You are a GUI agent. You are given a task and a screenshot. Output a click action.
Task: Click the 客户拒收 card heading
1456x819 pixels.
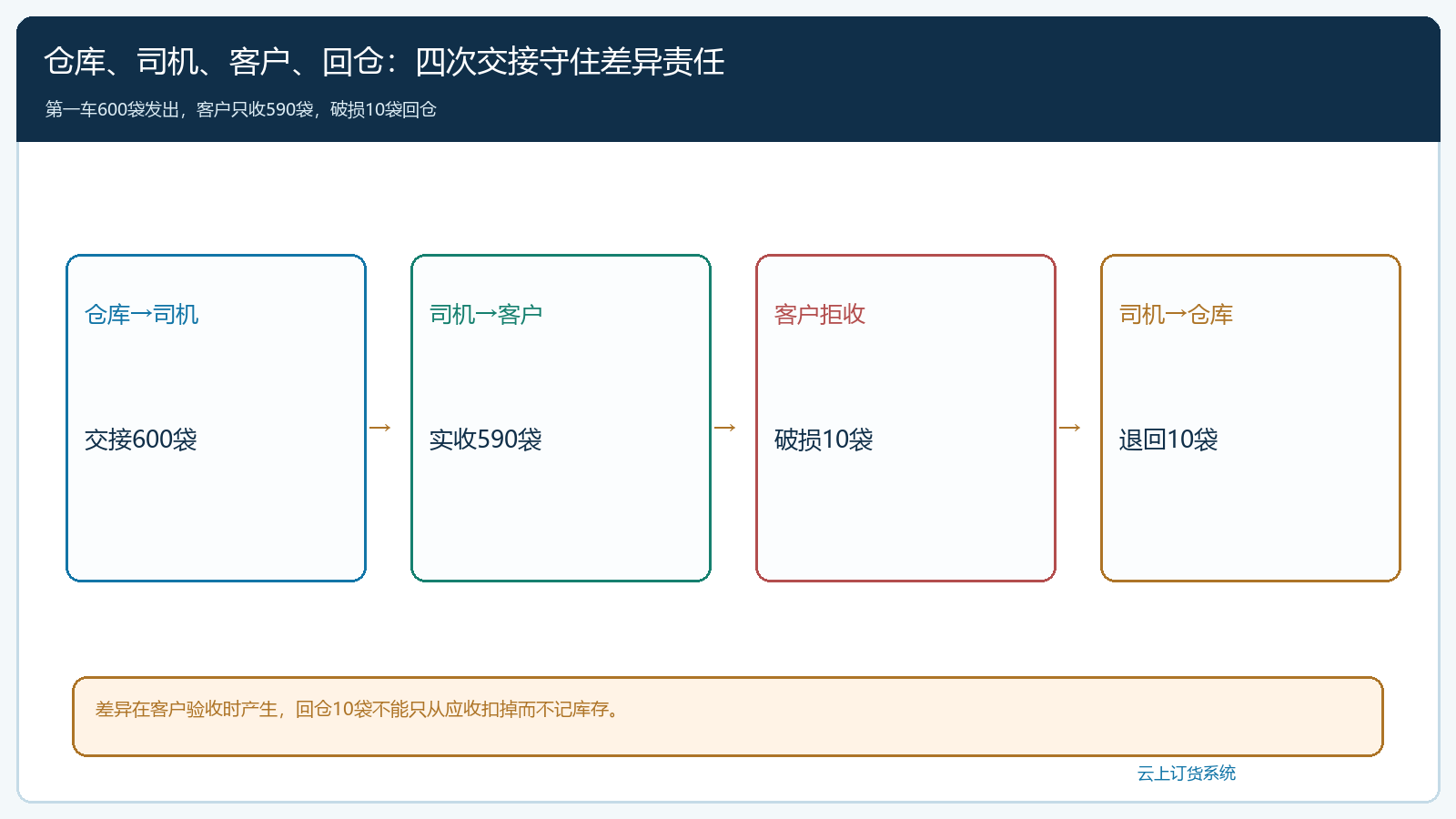point(820,315)
